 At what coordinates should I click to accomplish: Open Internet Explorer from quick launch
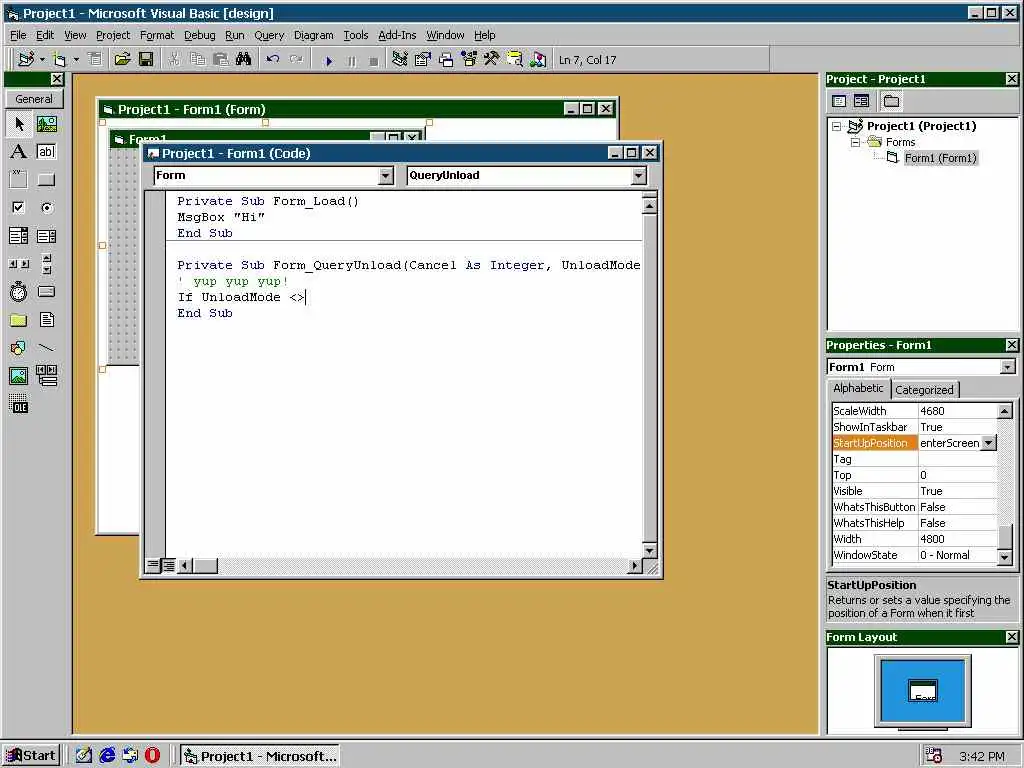coord(107,756)
